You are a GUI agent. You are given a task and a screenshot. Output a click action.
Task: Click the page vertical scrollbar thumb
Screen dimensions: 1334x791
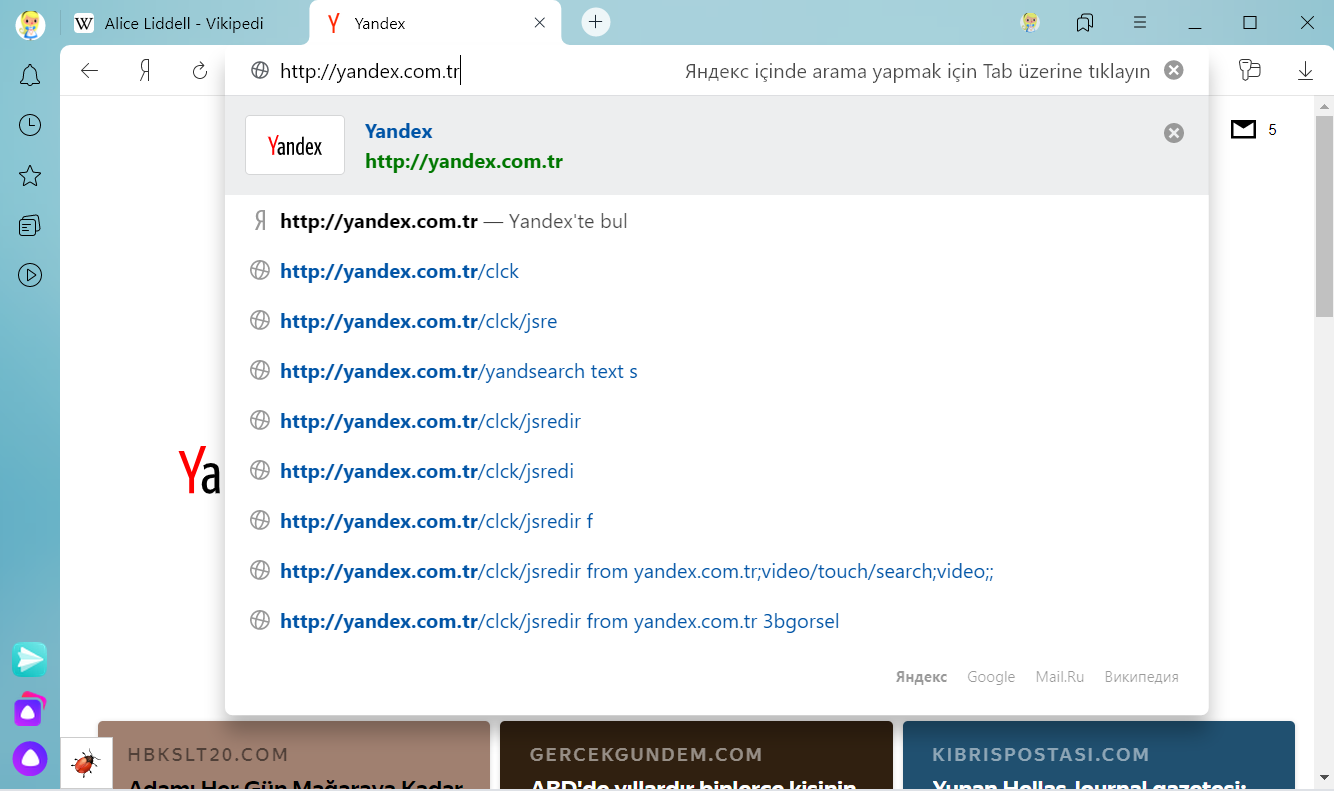tap(1324, 216)
